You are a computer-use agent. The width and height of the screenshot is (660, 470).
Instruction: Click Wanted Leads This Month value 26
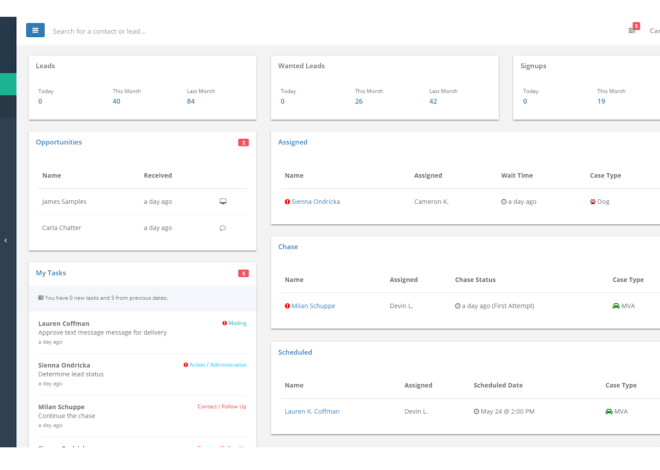coord(359,101)
